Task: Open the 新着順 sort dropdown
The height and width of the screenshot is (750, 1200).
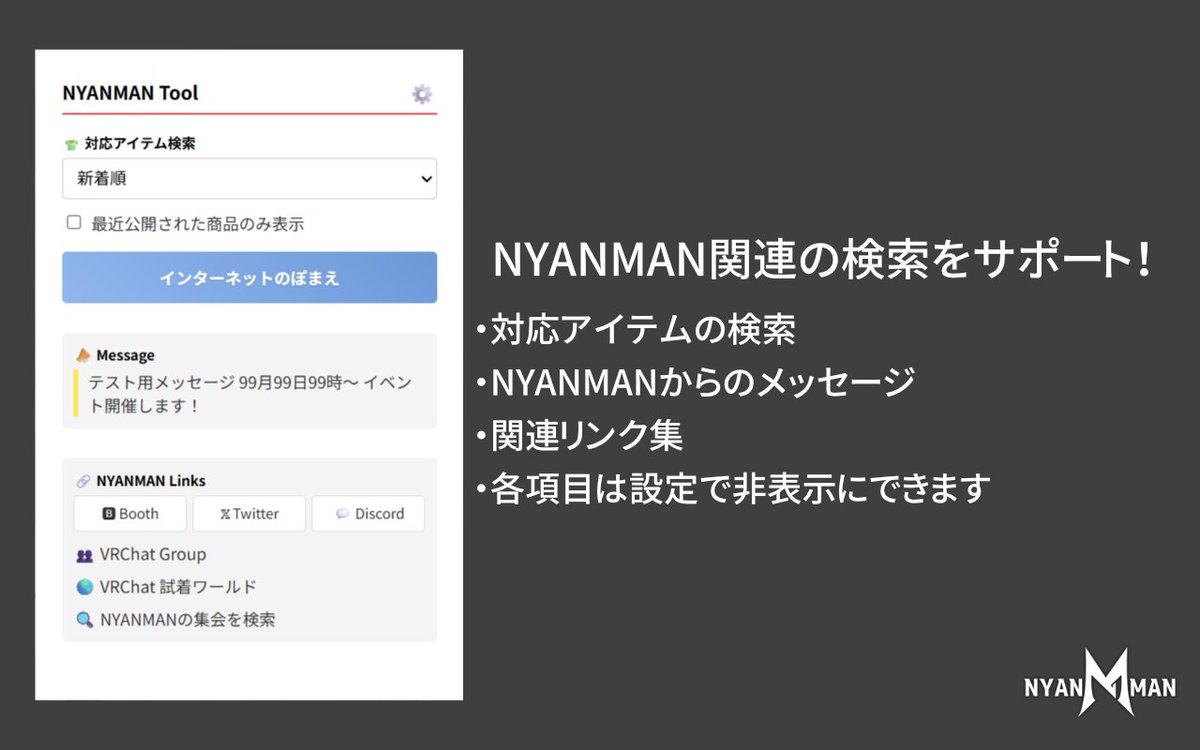Action: pyautogui.click(x=249, y=179)
